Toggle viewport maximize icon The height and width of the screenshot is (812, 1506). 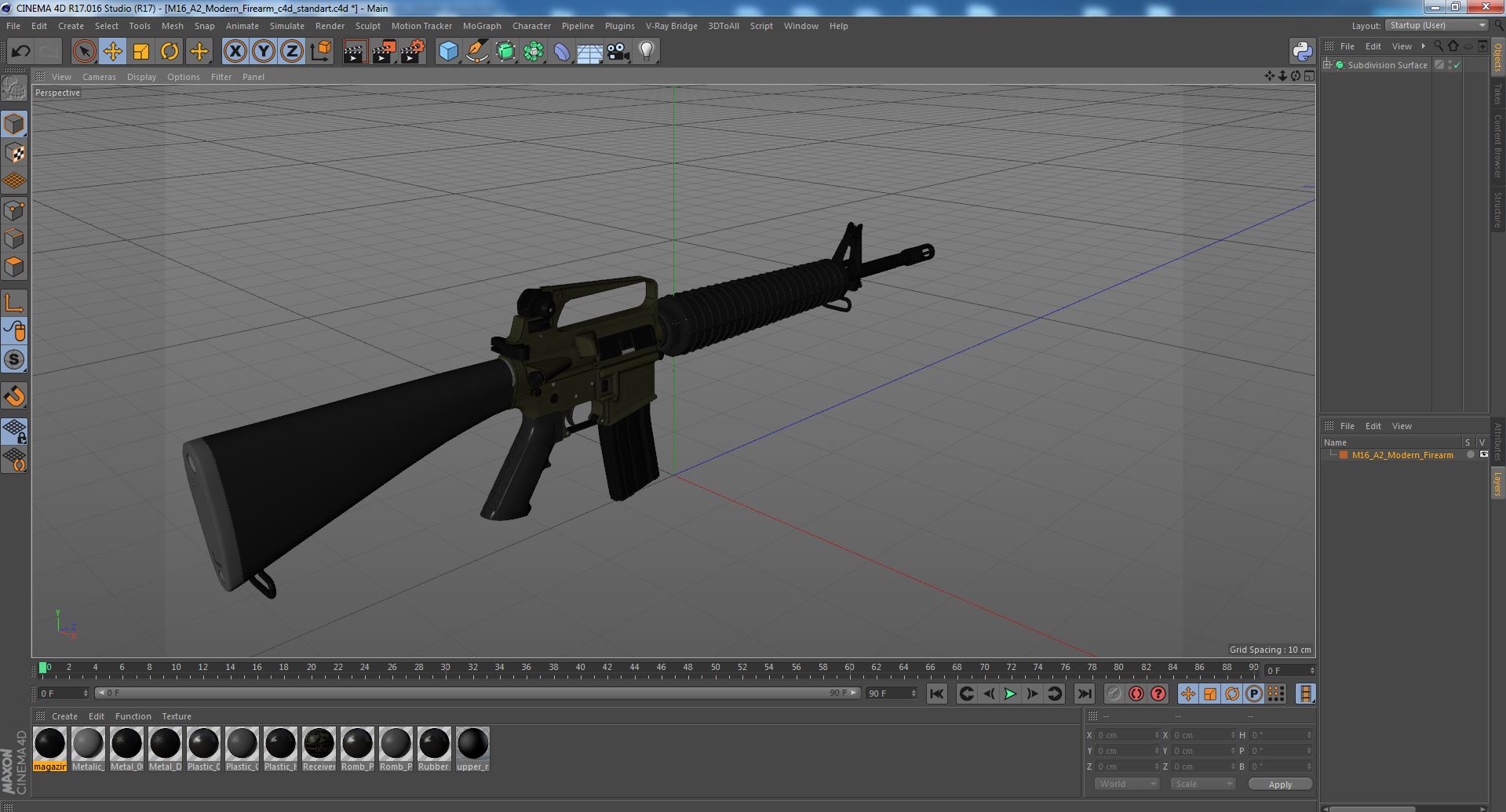coord(1308,76)
